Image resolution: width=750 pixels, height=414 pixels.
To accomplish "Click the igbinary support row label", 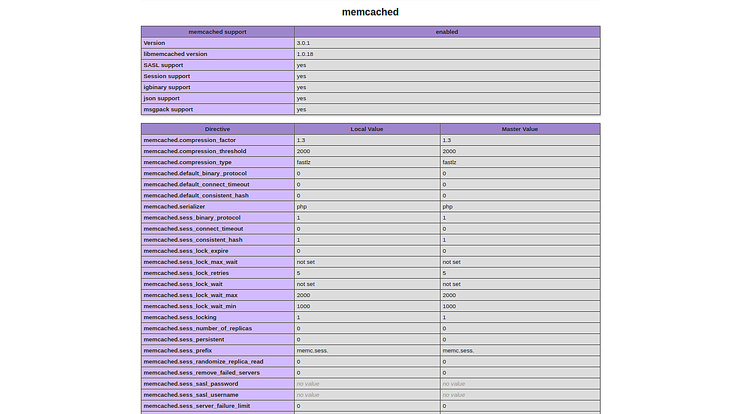I will point(167,87).
